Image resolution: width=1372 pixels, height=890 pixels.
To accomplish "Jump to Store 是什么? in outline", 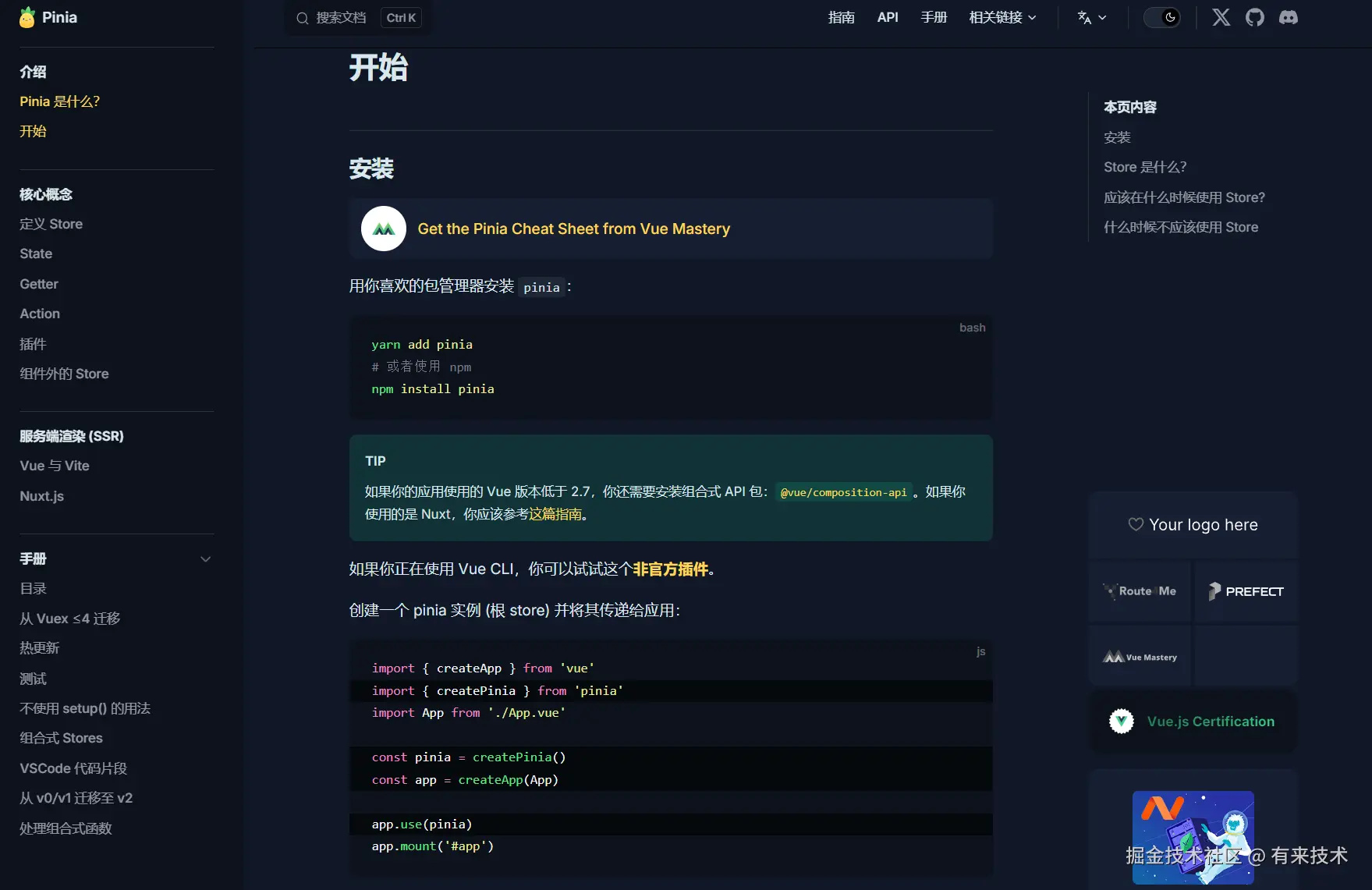I will 1145,167.
